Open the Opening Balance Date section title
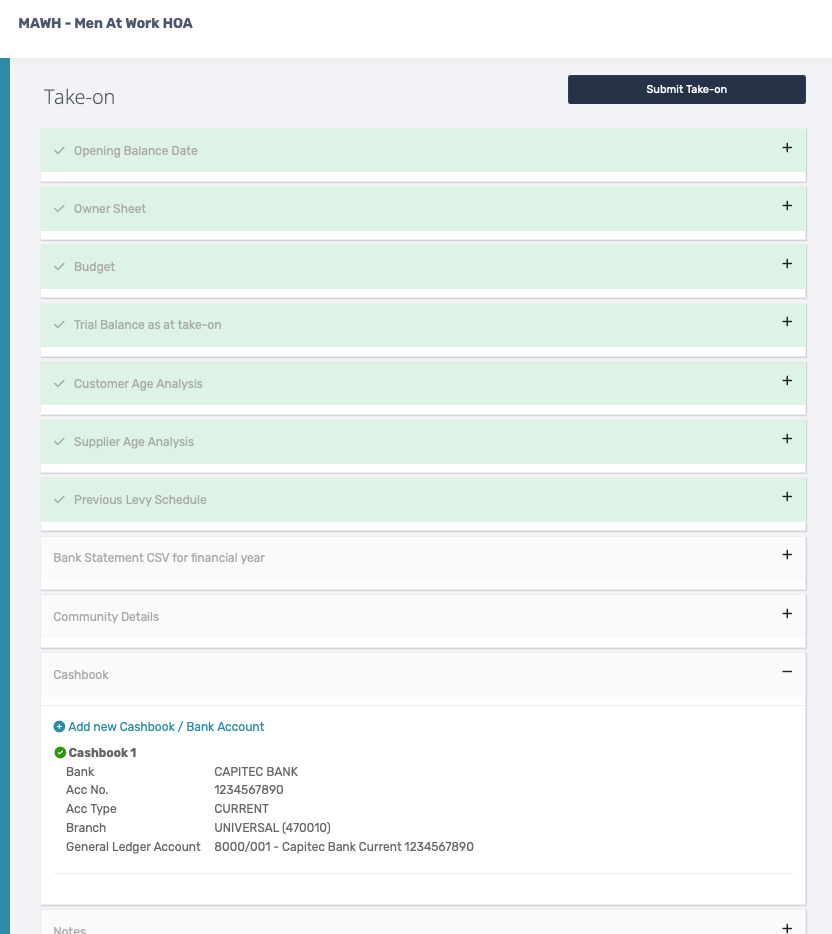The width and height of the screenshot is (832, 934). (x=136, y=151)
